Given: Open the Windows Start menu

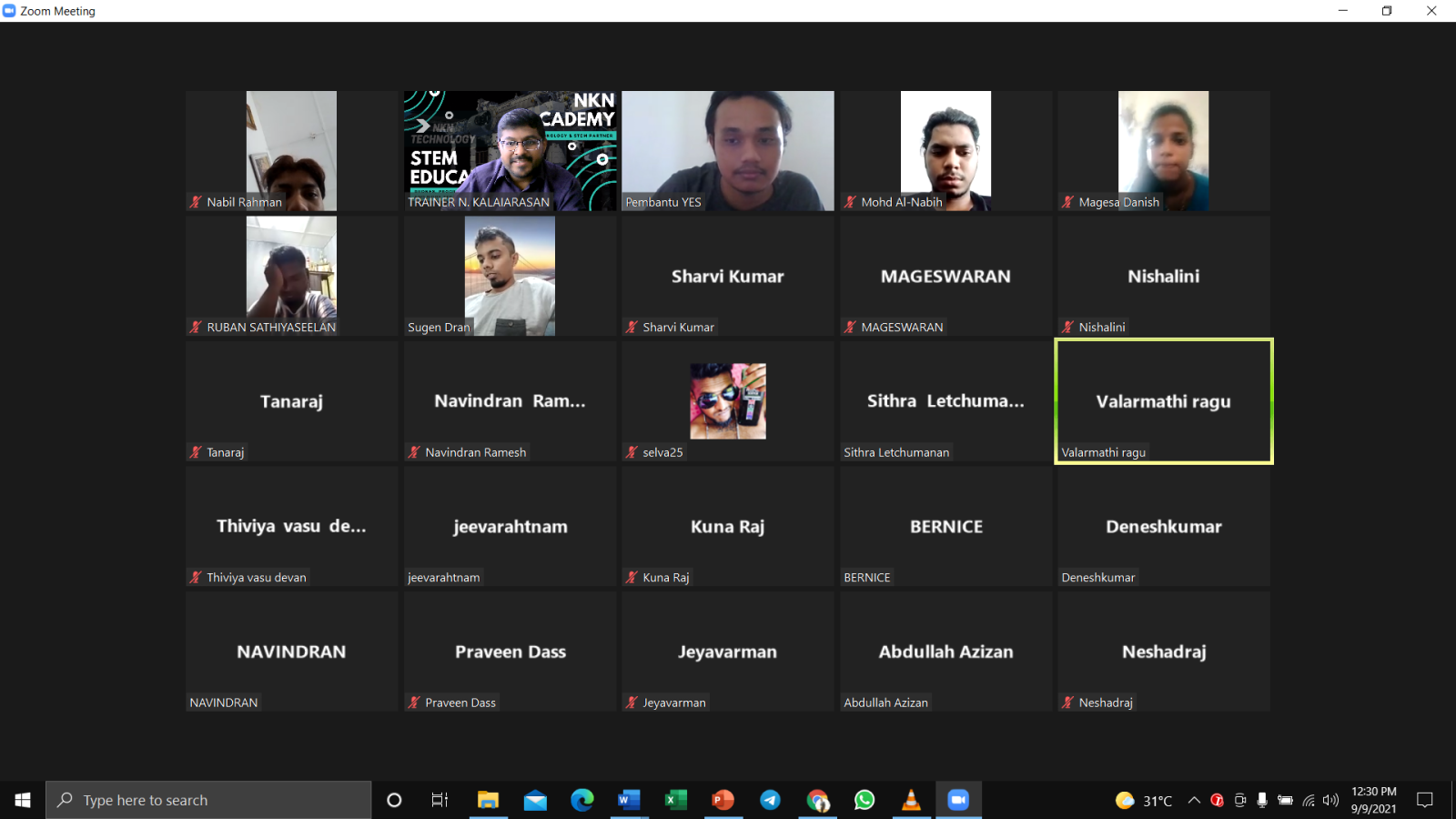Looking at the screenshot, I should pyautogui.click(x=23, y=800).
